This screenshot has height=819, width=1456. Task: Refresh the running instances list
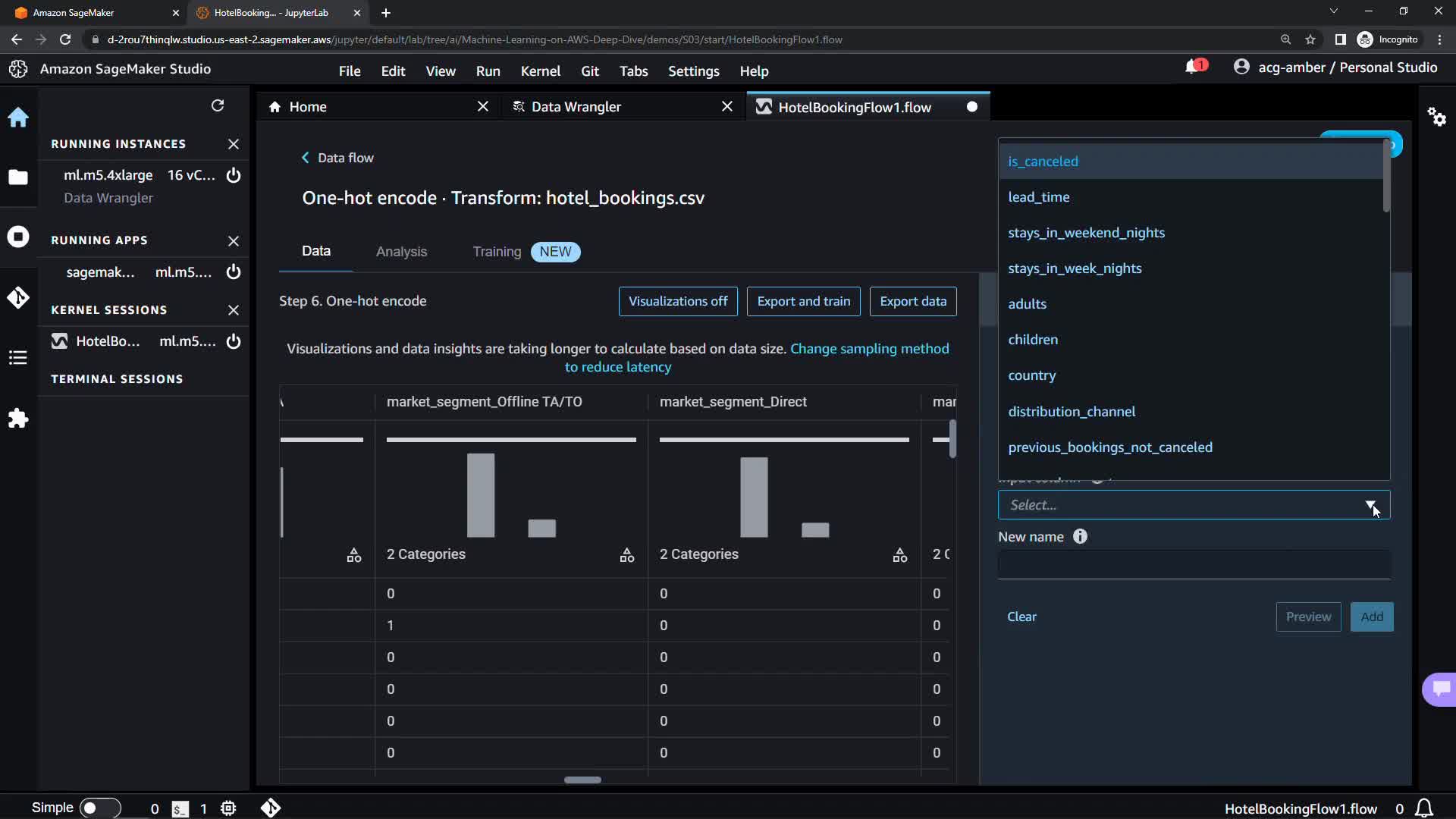(x=218, y=105)
